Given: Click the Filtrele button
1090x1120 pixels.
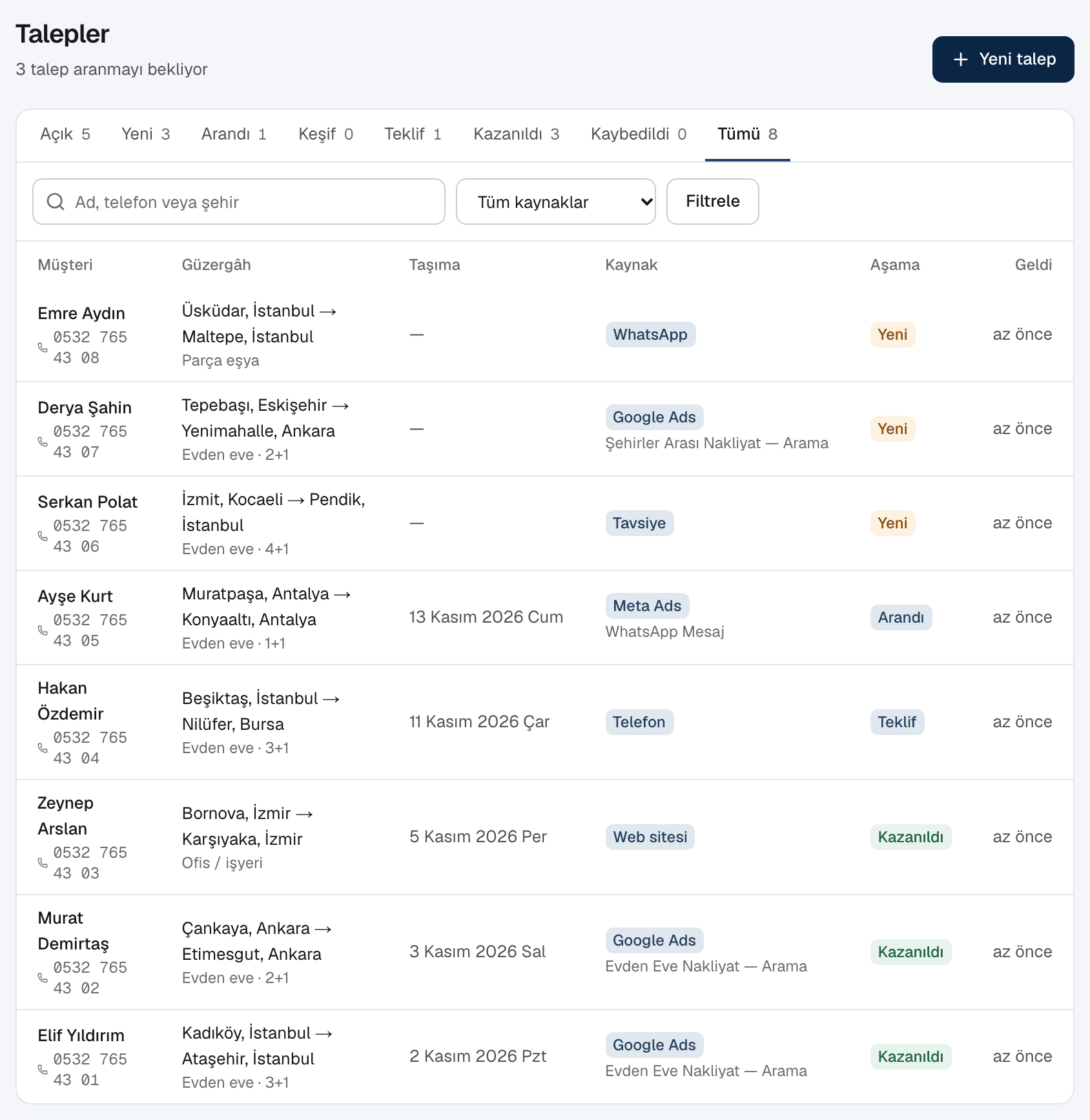Looking at the screenshot, I should coord(712,202).
